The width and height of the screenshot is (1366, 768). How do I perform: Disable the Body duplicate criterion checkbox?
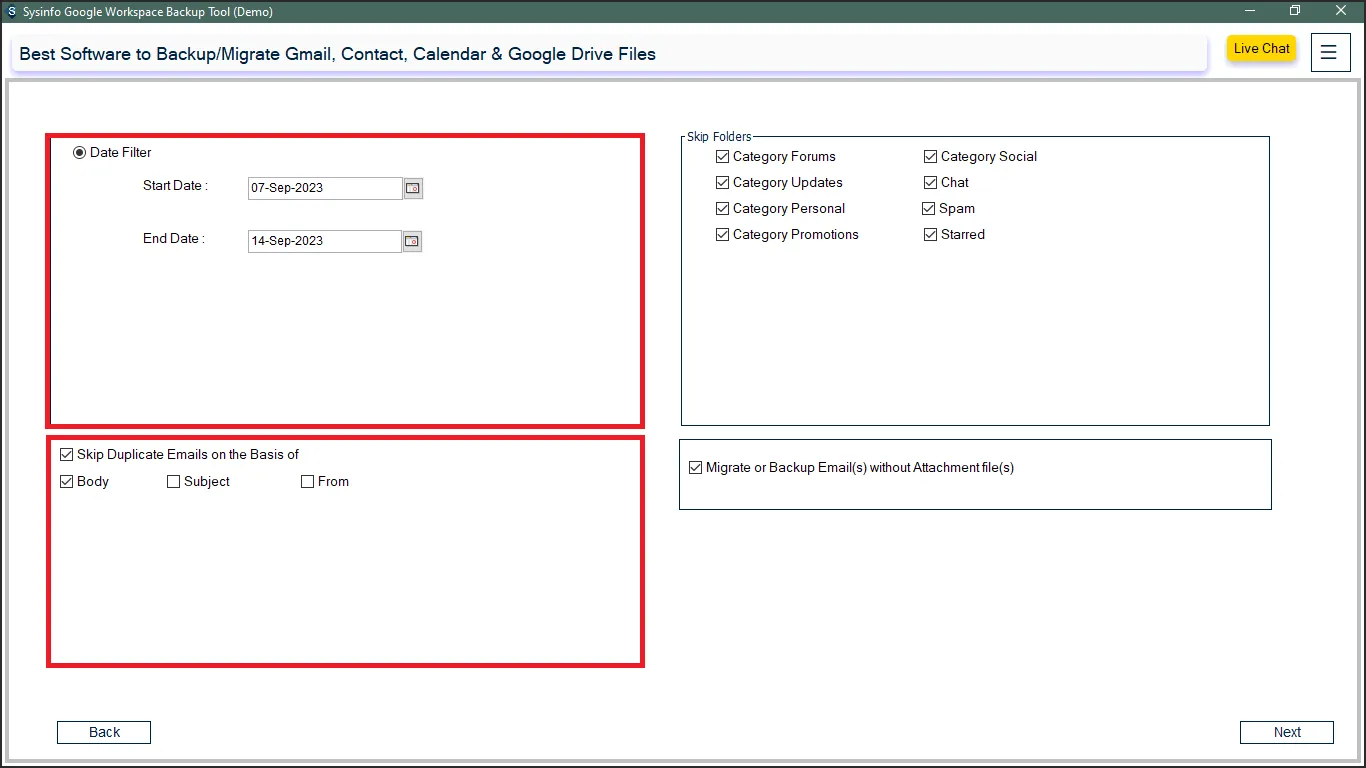pos(68,482)
